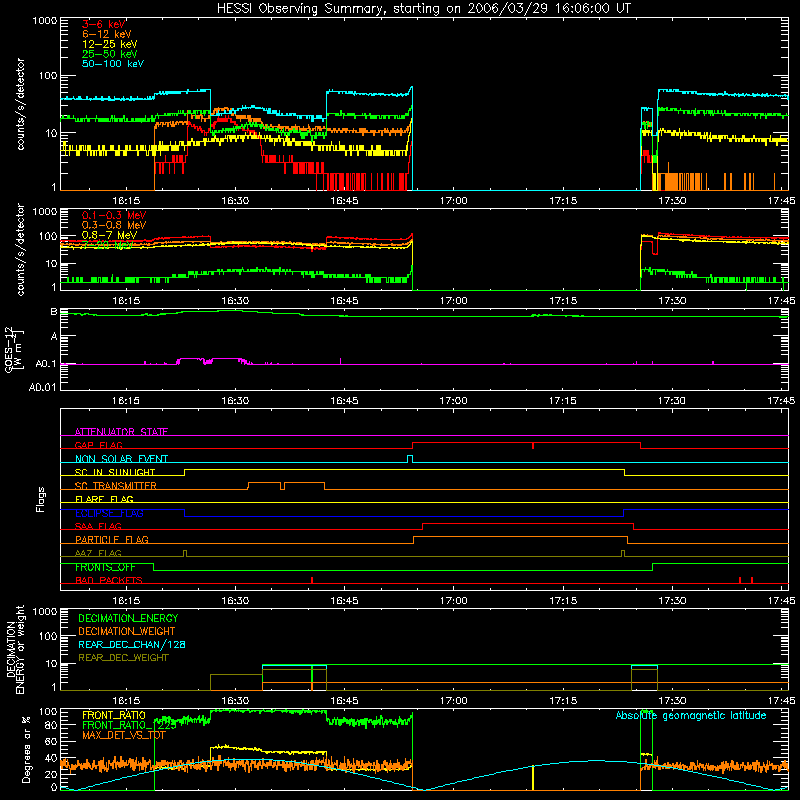The image size is (800, 800).
Task: Click the vertical Flags axis title
Action: pos(41,499)
